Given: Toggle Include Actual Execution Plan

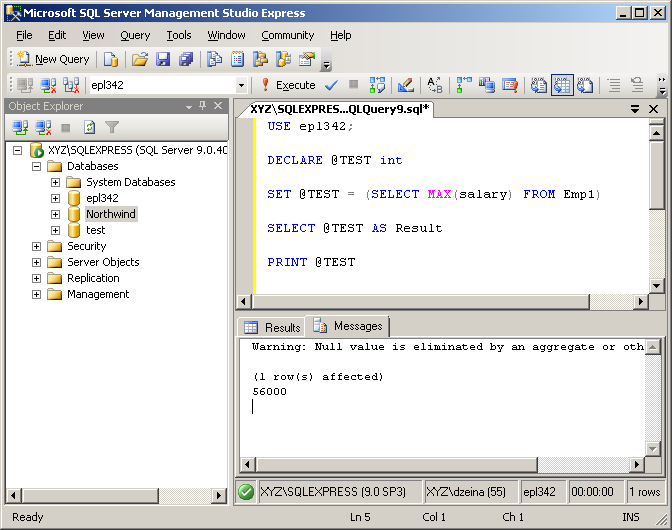Looking at the screenshot, I should [464, 85].
